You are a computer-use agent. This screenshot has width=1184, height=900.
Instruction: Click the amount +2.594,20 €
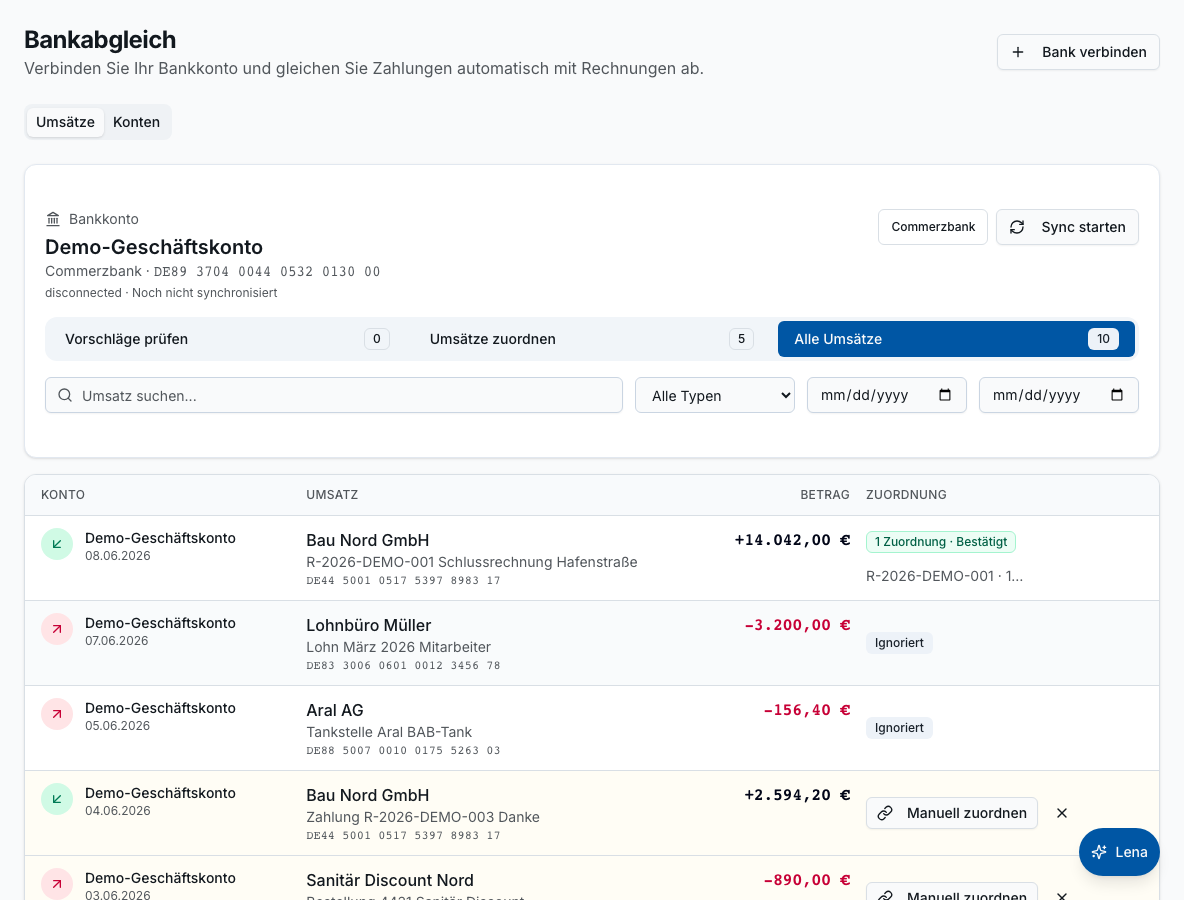point(797,795)
